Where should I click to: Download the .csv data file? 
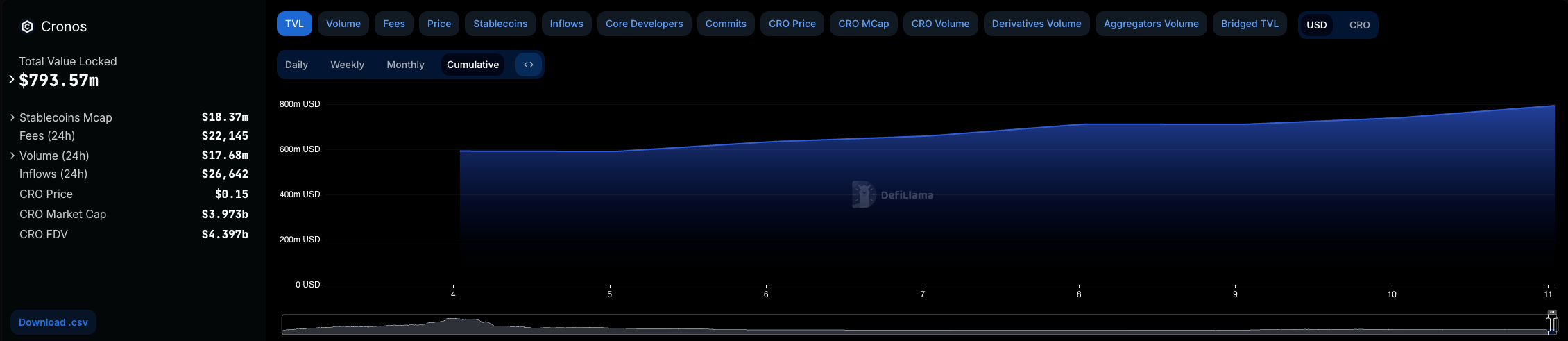click(53, 322)
